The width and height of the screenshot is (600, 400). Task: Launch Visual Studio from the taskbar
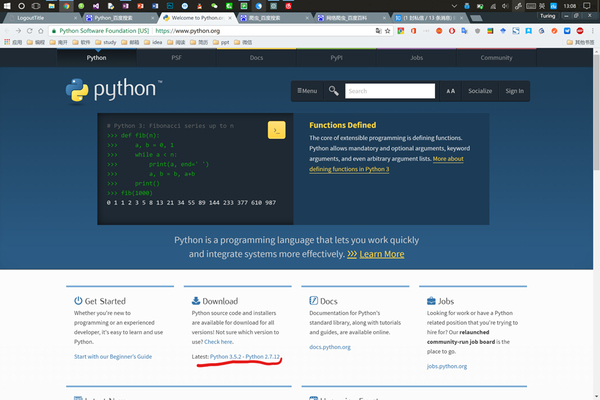[96, 6]
